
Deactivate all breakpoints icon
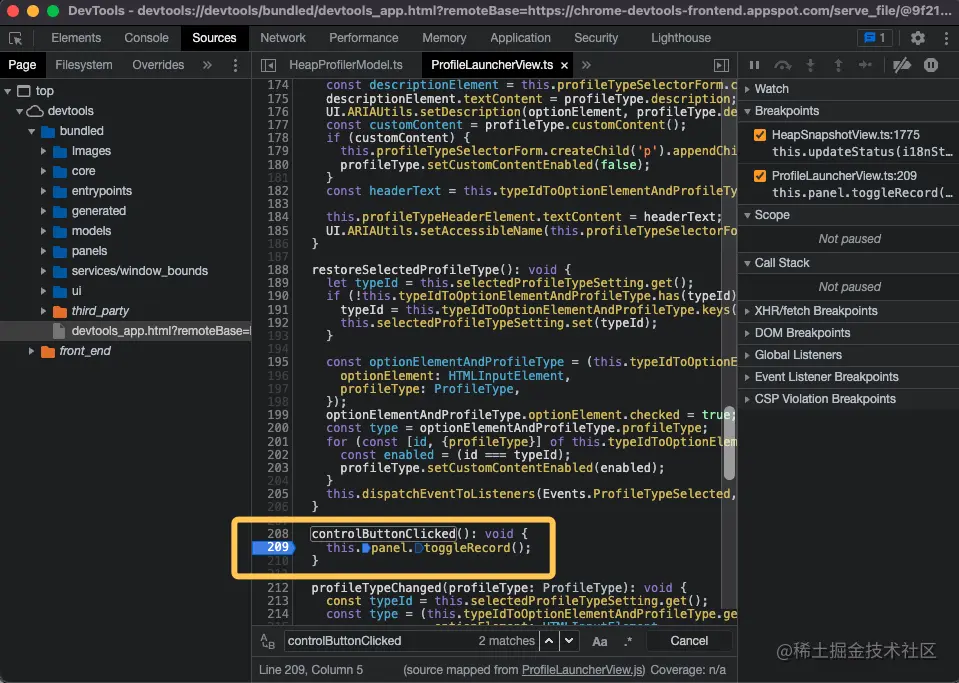coord(902,65)
